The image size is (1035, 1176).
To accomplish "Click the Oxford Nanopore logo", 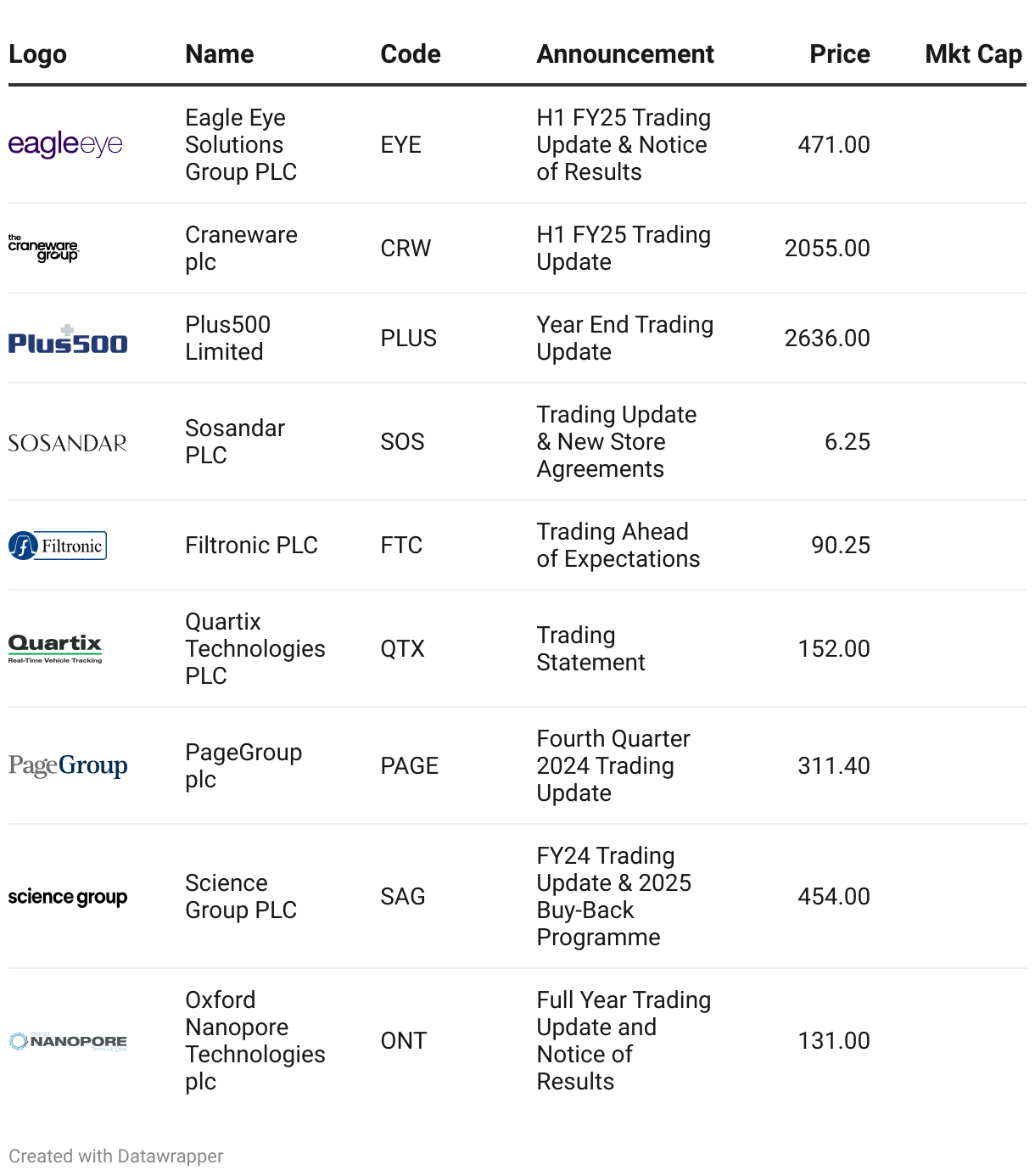I will 68,1041.
